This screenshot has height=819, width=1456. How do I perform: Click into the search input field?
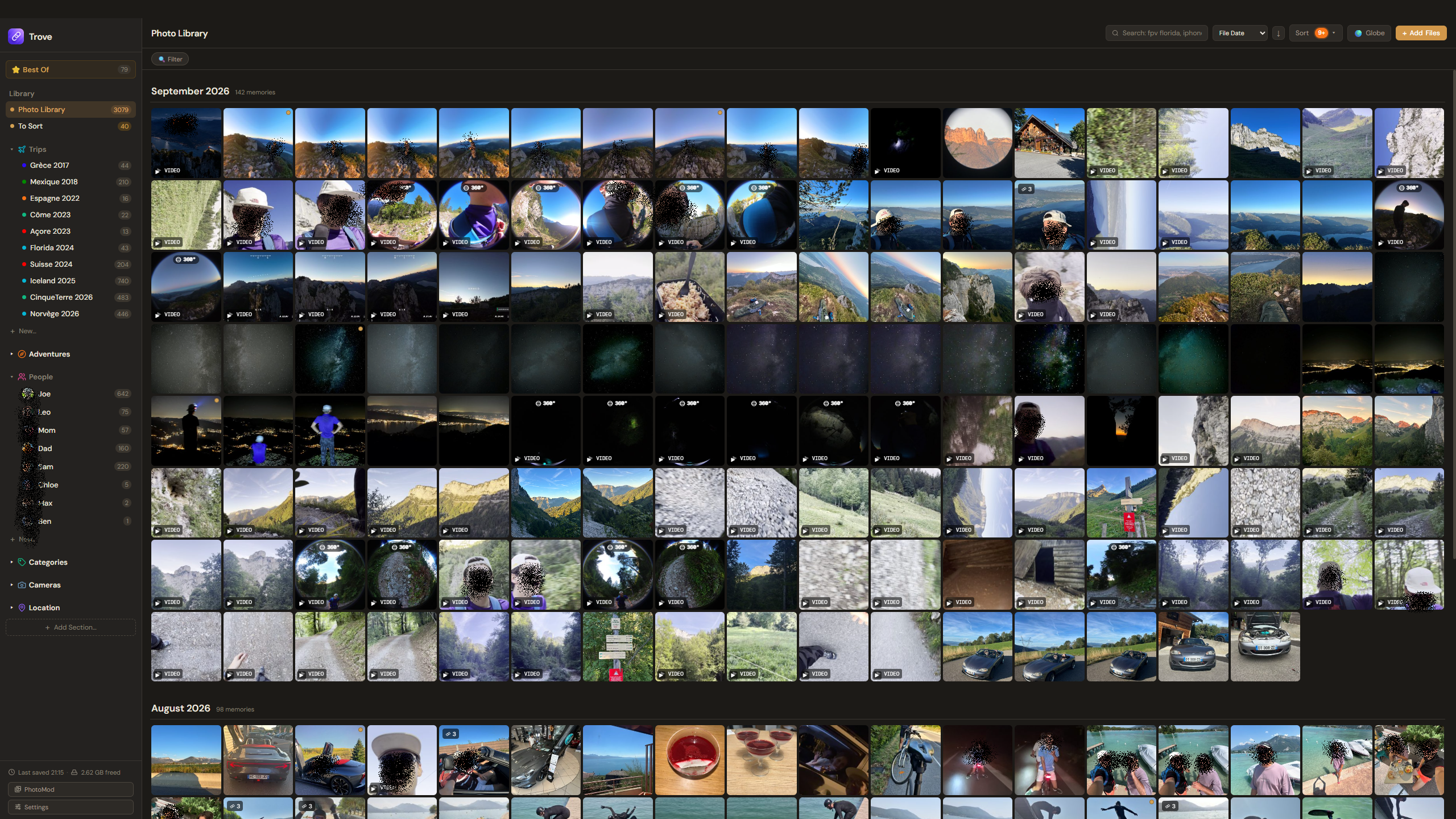(1157, 33)
